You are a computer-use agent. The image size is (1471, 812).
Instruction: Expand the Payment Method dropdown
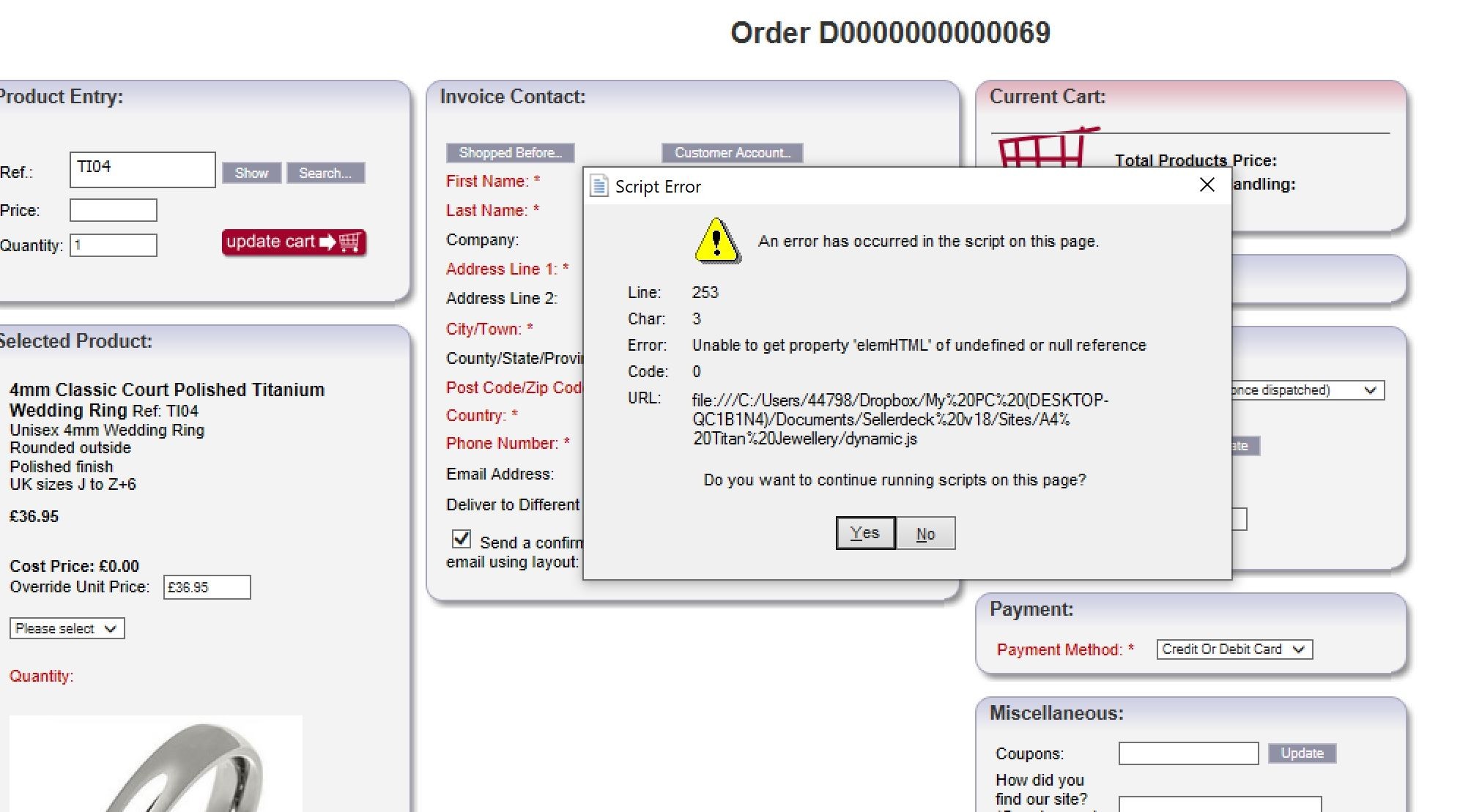click(x=1234, y=649)
